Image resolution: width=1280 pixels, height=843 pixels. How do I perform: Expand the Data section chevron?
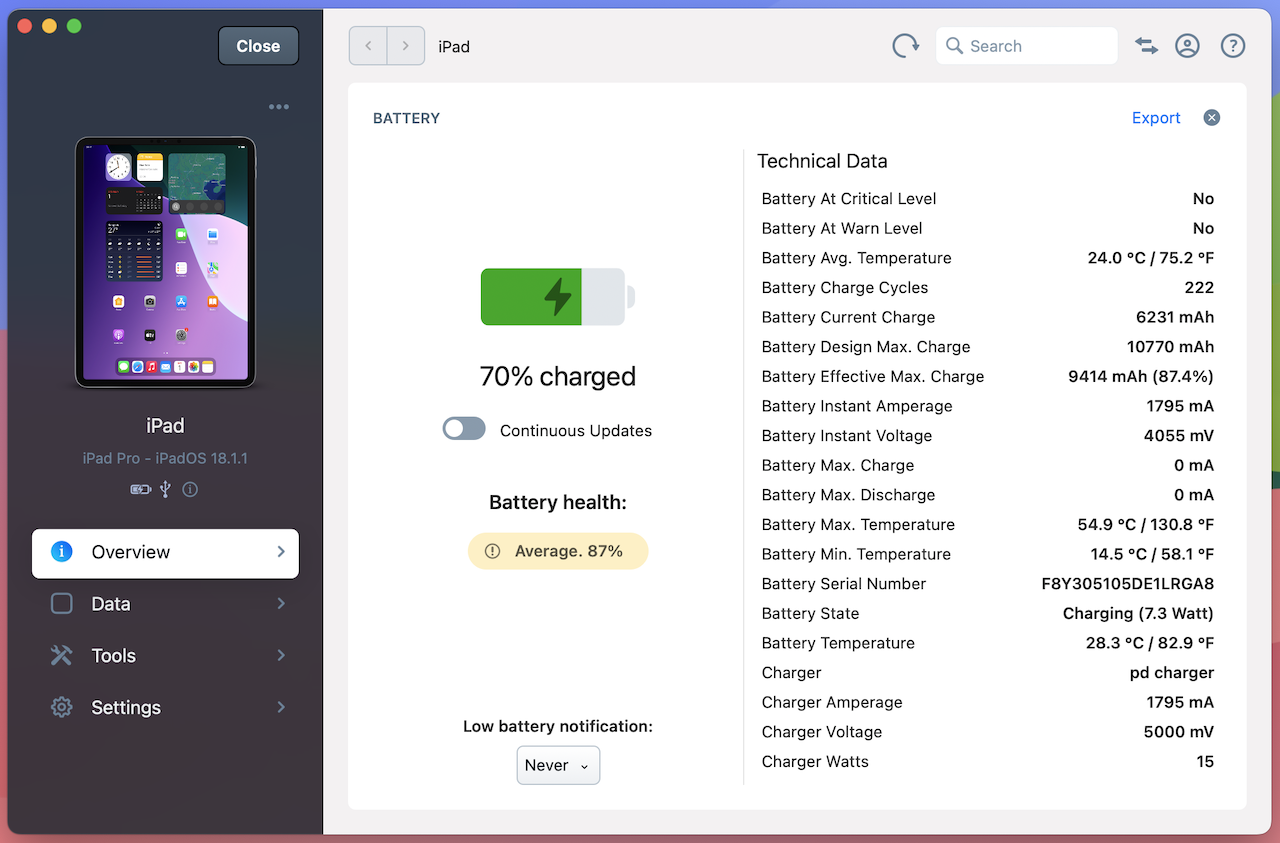click(x=281, y=604)
